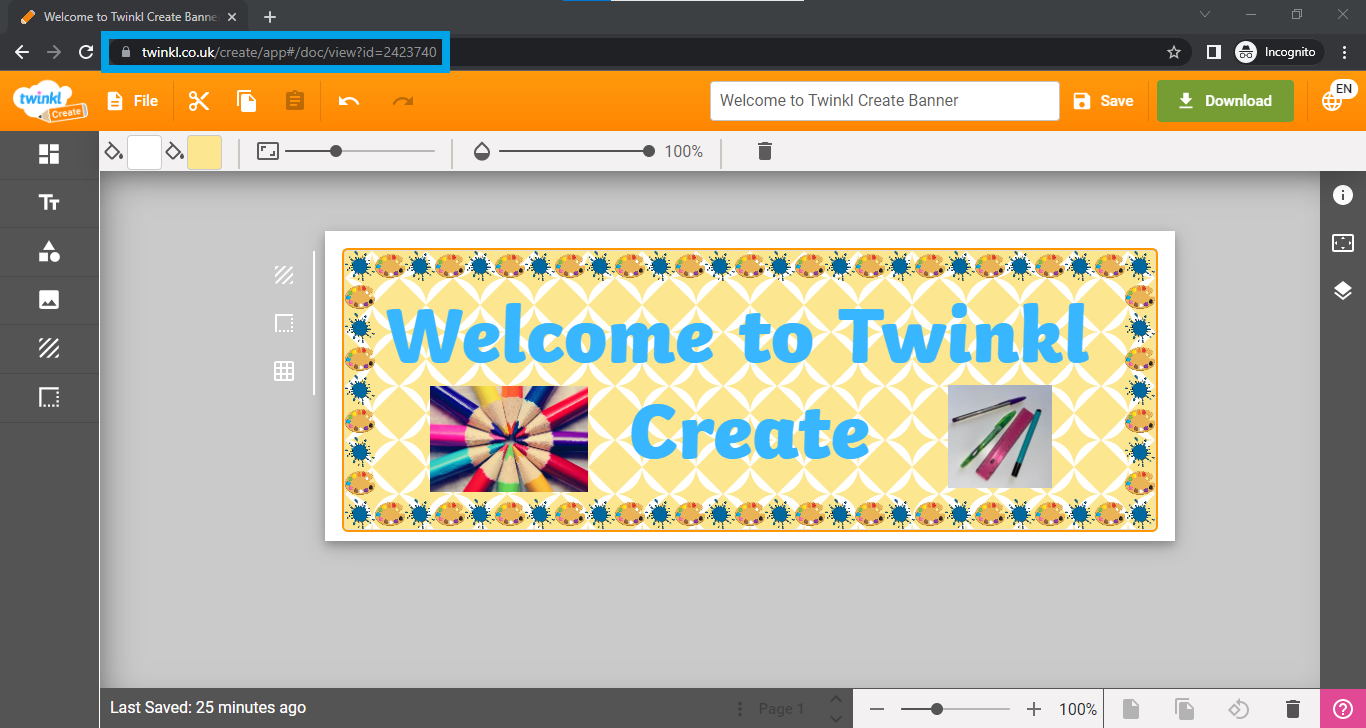Click the rotate page icon in bottom bar
This screenshot has width=1366, height=728.
coord(1239,709)
